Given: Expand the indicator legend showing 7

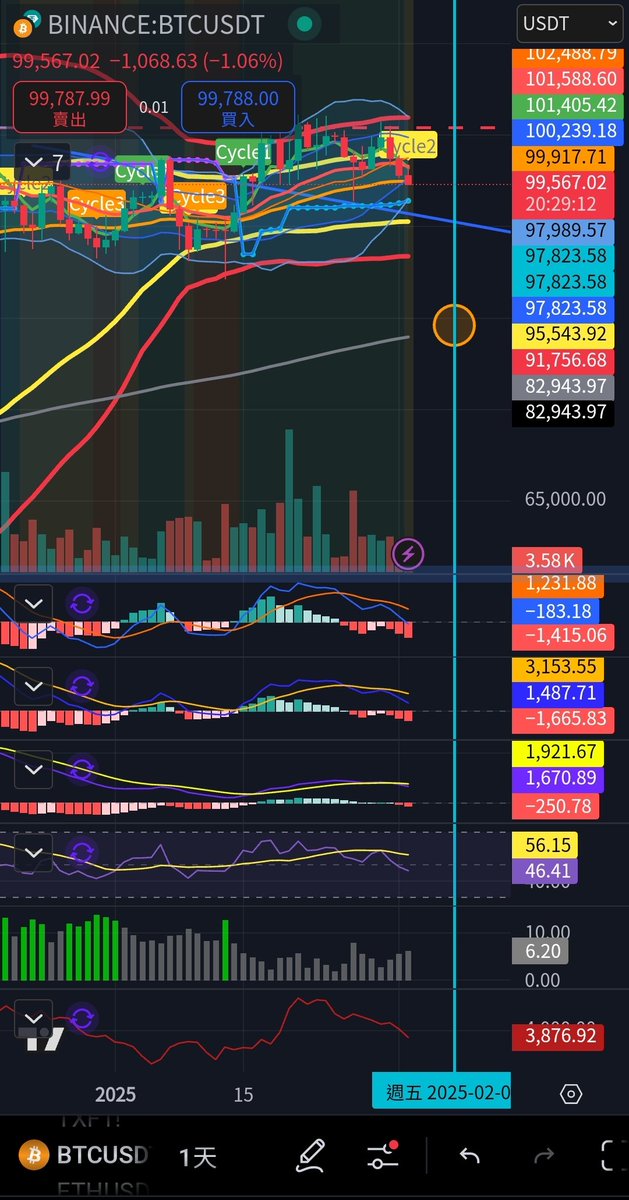Looking at the screenshot, I should [43, 161].
